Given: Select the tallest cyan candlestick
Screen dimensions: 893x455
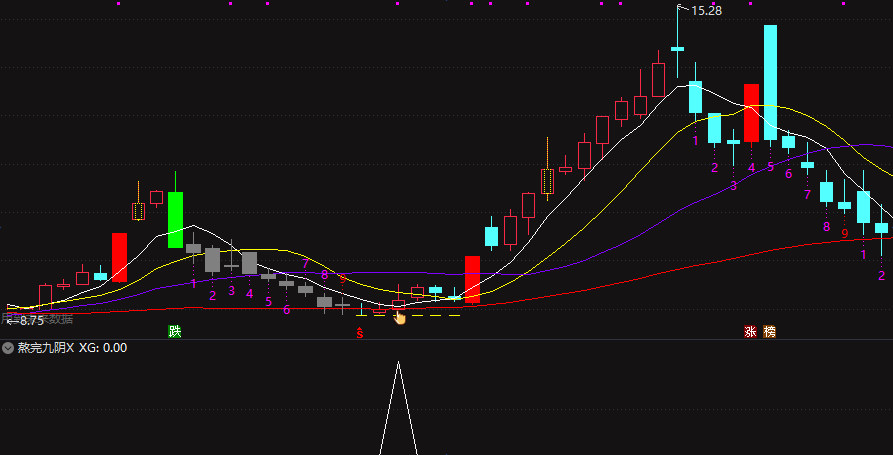Looking at the screenshot, I should coord(770,83).
